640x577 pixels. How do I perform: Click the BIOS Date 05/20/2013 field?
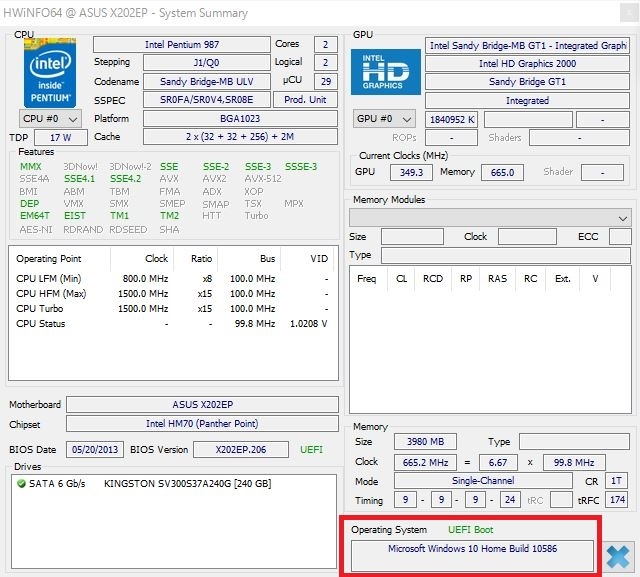click(95, 450)
